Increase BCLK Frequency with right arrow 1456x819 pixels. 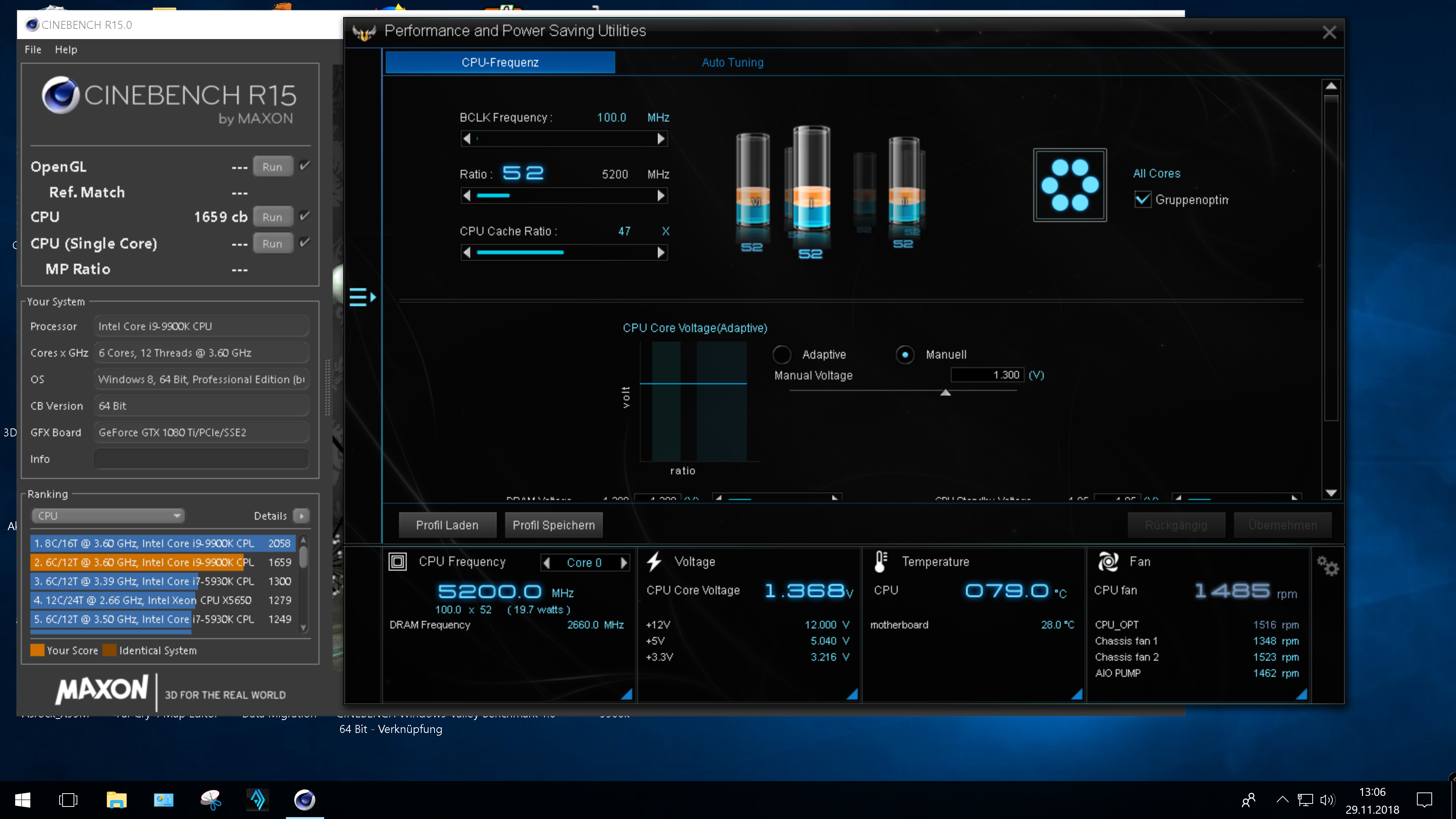click(x=661, y=138)
